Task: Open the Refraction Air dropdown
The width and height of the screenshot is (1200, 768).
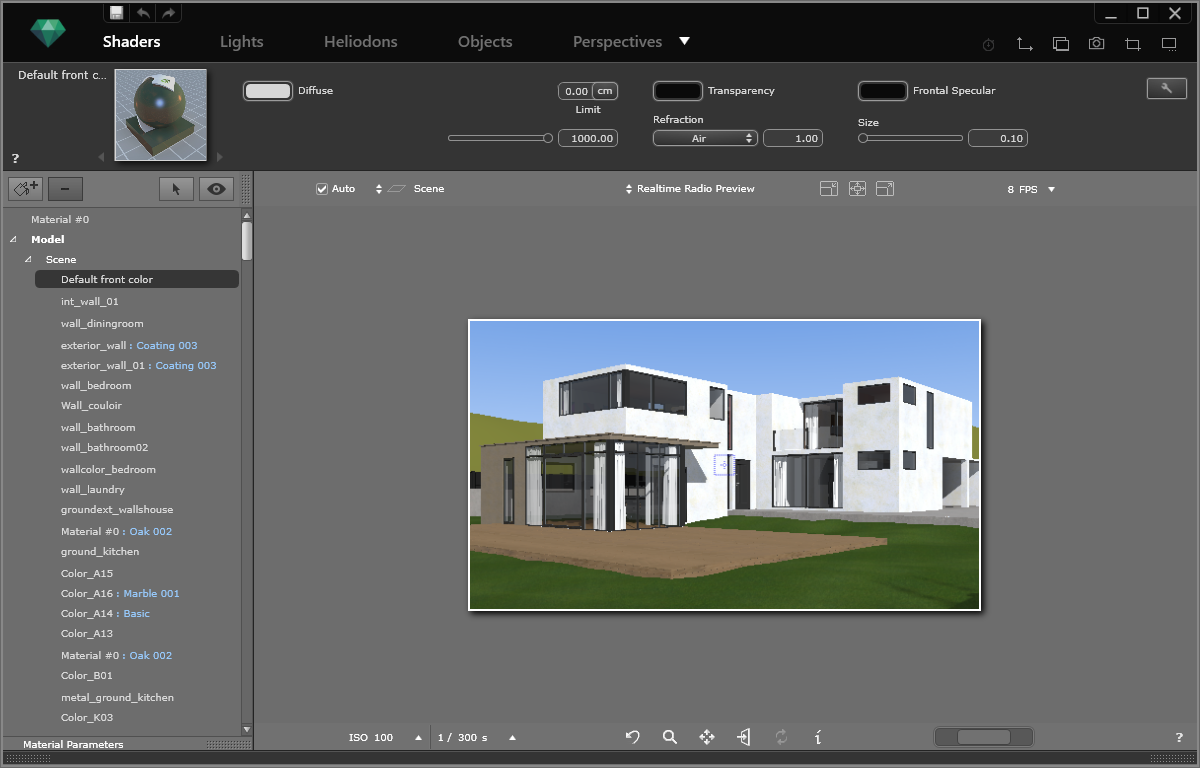Action: (x=706, y=138)
